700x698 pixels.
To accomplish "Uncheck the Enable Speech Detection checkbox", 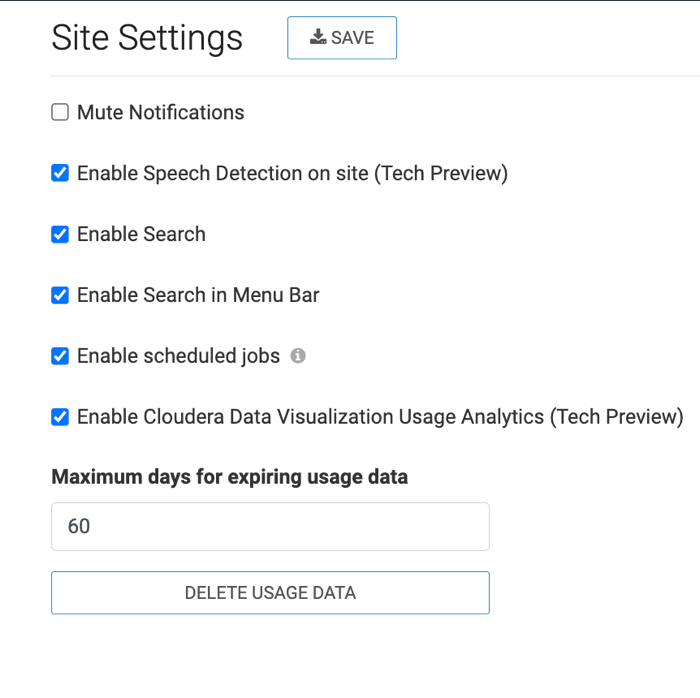I will [60, 174].
